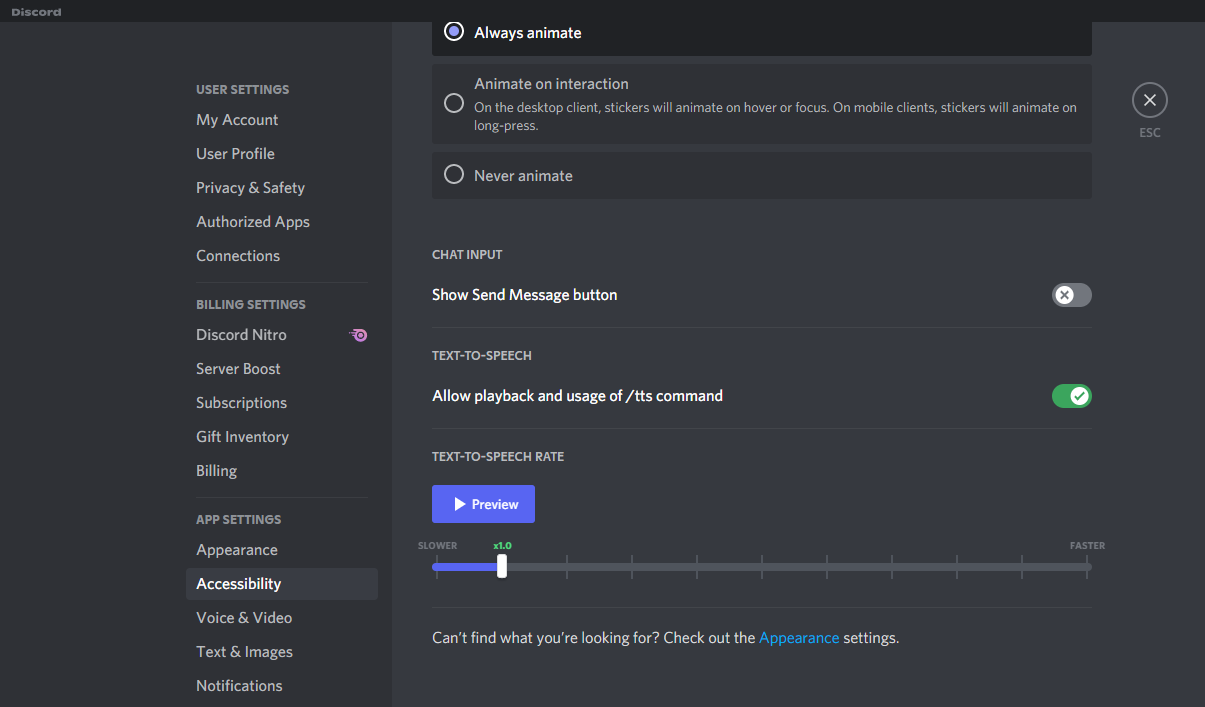Disable playback and usage of /tts command
Viewport: 1205px width, 707px height.
[x=1071, y=396]
